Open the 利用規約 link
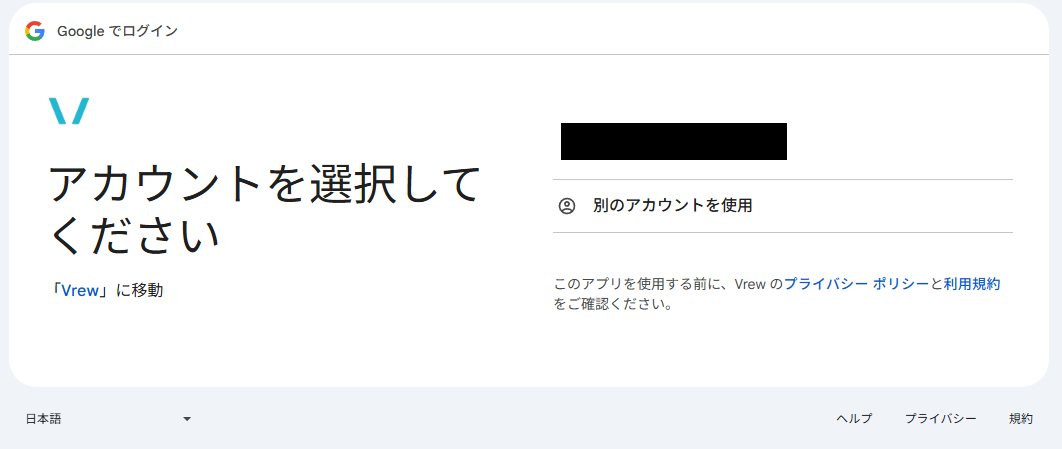 (x=972, y=284)
